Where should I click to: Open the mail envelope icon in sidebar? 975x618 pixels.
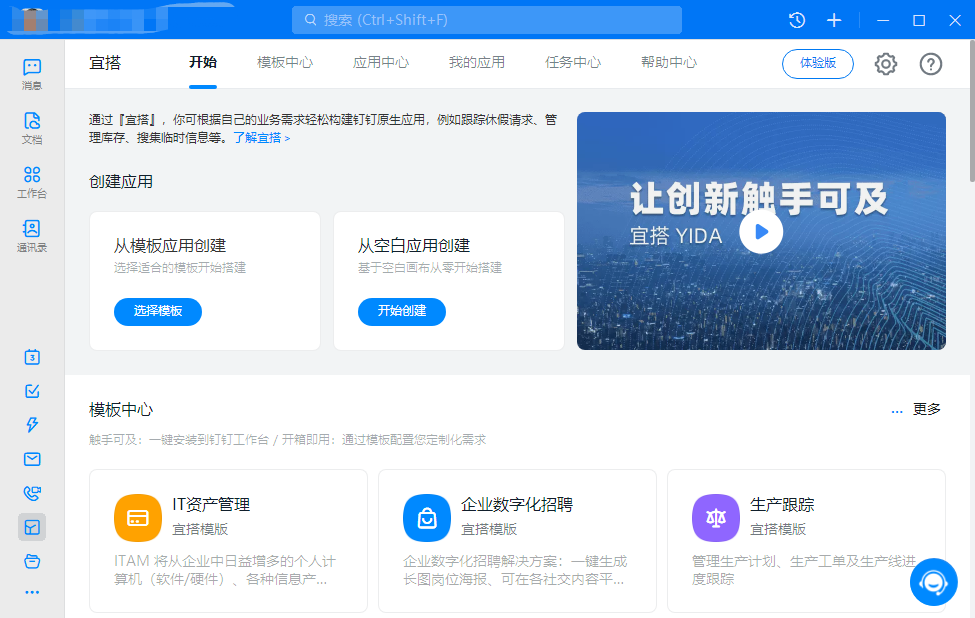coord(32,459)
